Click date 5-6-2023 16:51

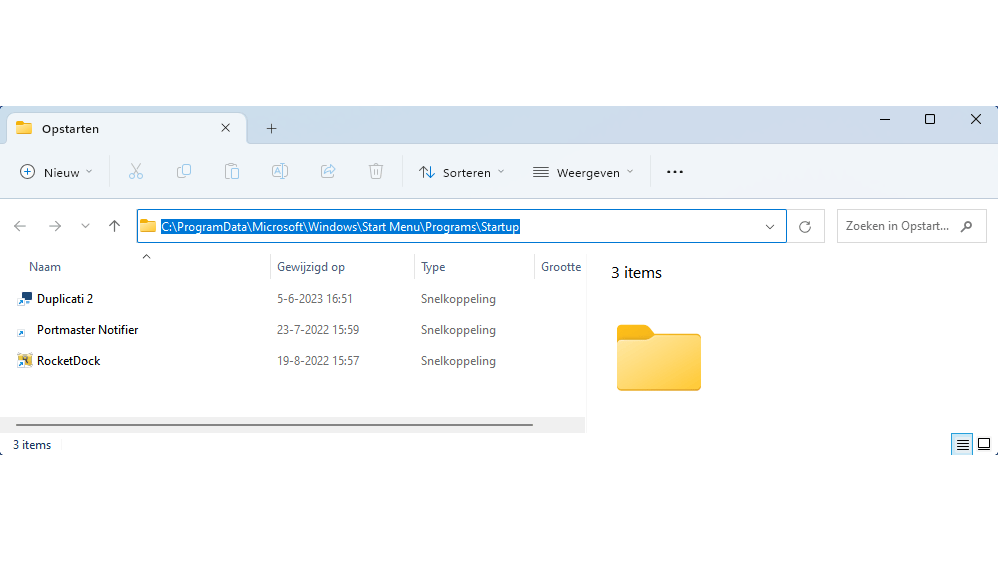[314, 299]
